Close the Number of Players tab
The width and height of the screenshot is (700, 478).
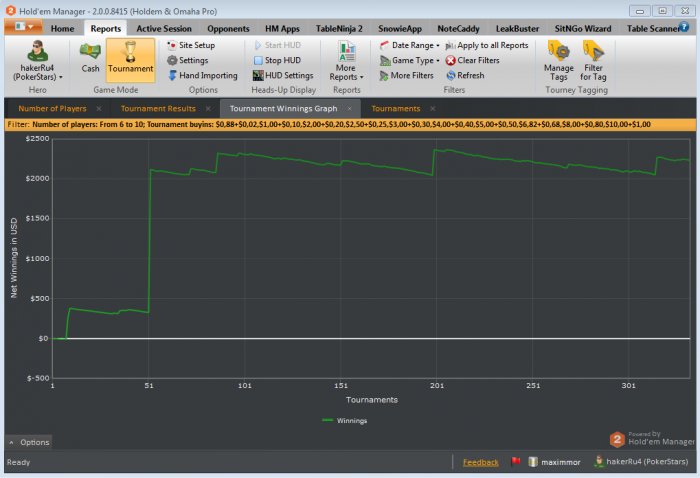pyautogui.click(x=99, y=108)
